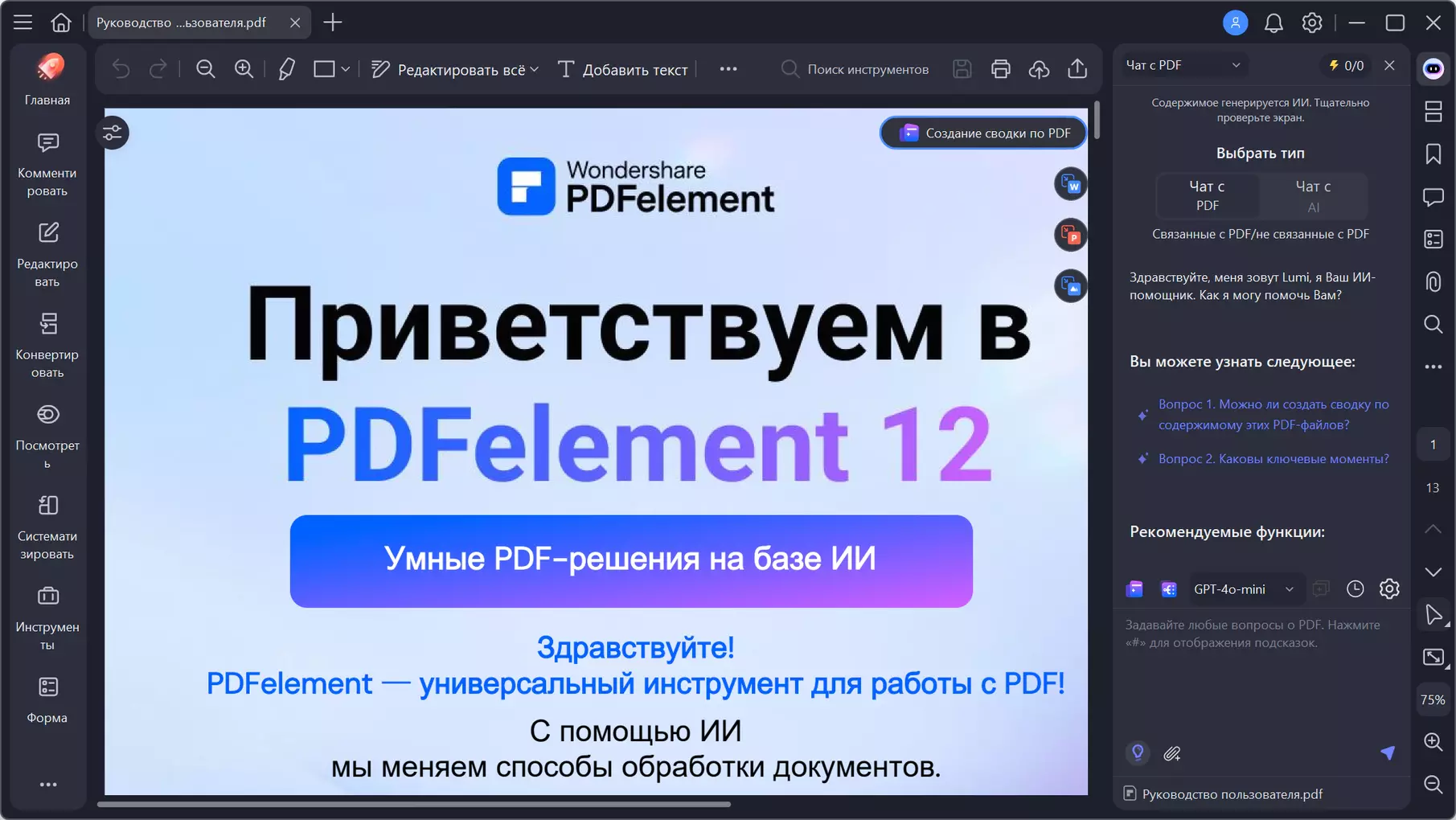Select the highlighter marker tool

(286, 69)
